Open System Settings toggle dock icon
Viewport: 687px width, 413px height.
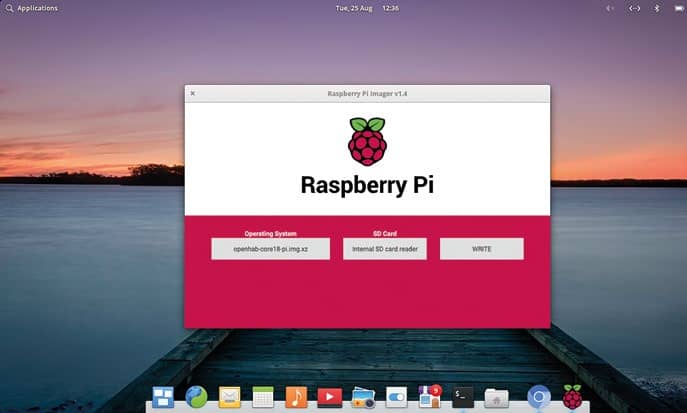(x=397, y=397)
